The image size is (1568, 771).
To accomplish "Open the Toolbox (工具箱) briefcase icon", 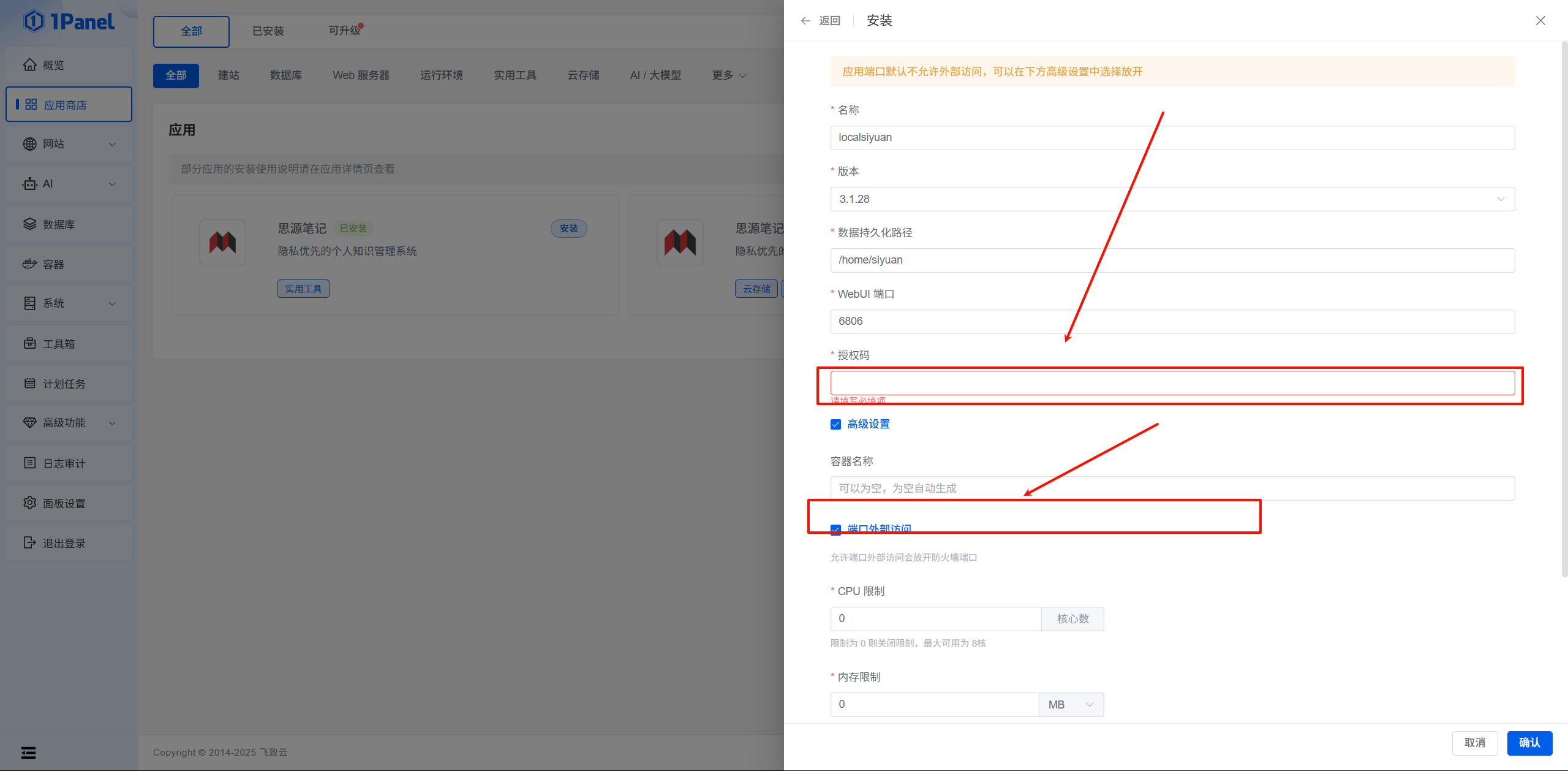I will pyautogui.click(x=29, y=344).
